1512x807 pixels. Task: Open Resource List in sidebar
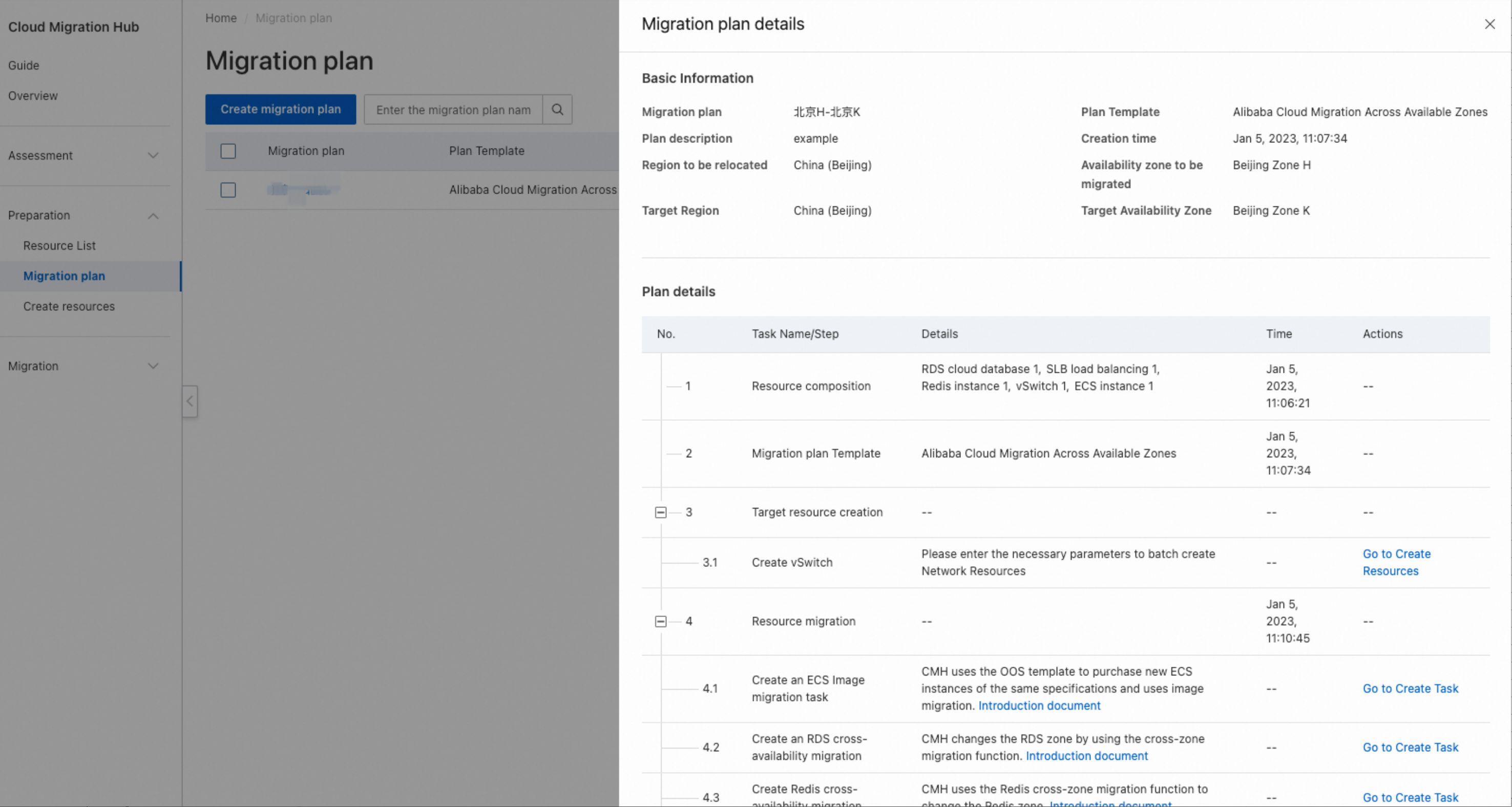[59, 245]
